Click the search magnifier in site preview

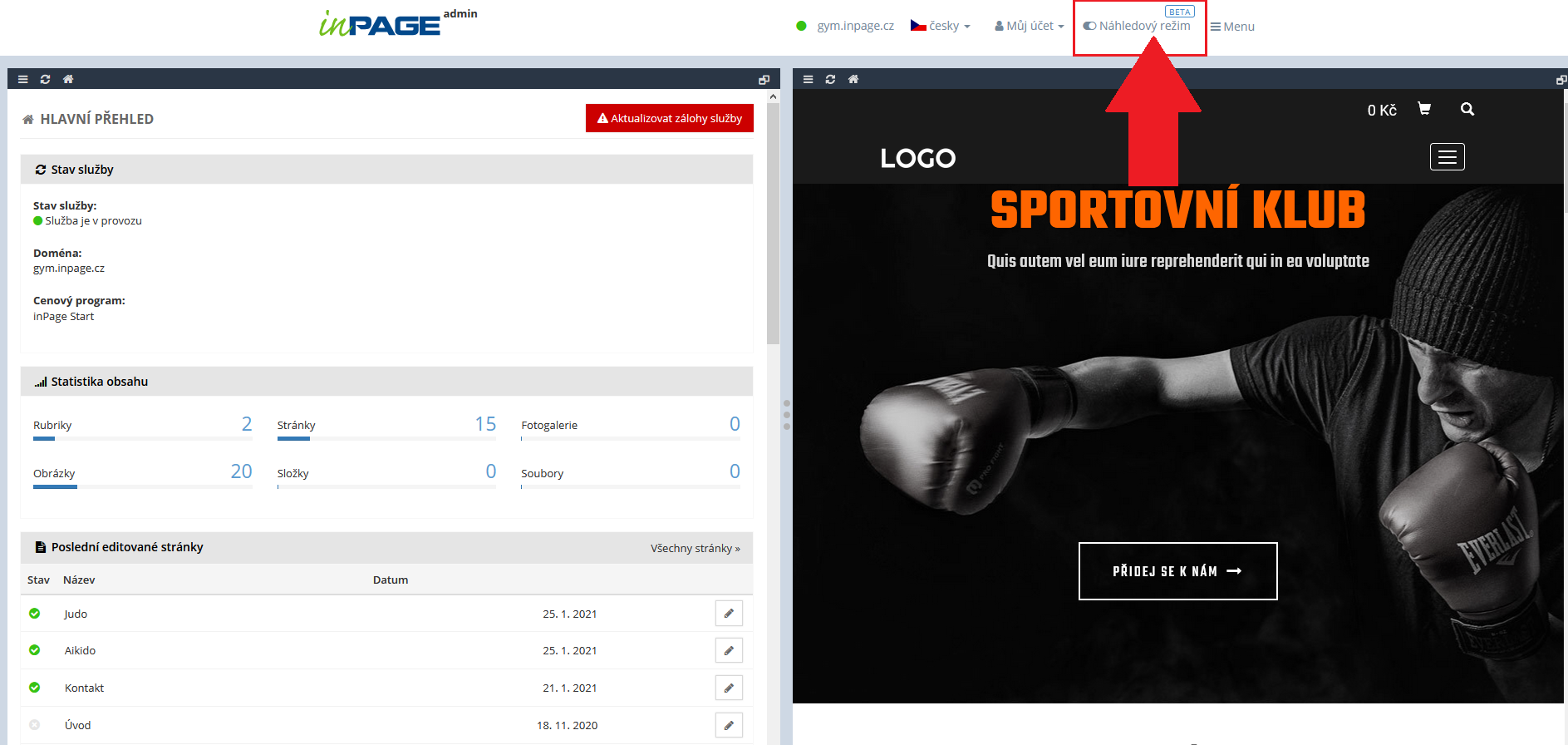pyautogui.click(x=1467, y=109)
